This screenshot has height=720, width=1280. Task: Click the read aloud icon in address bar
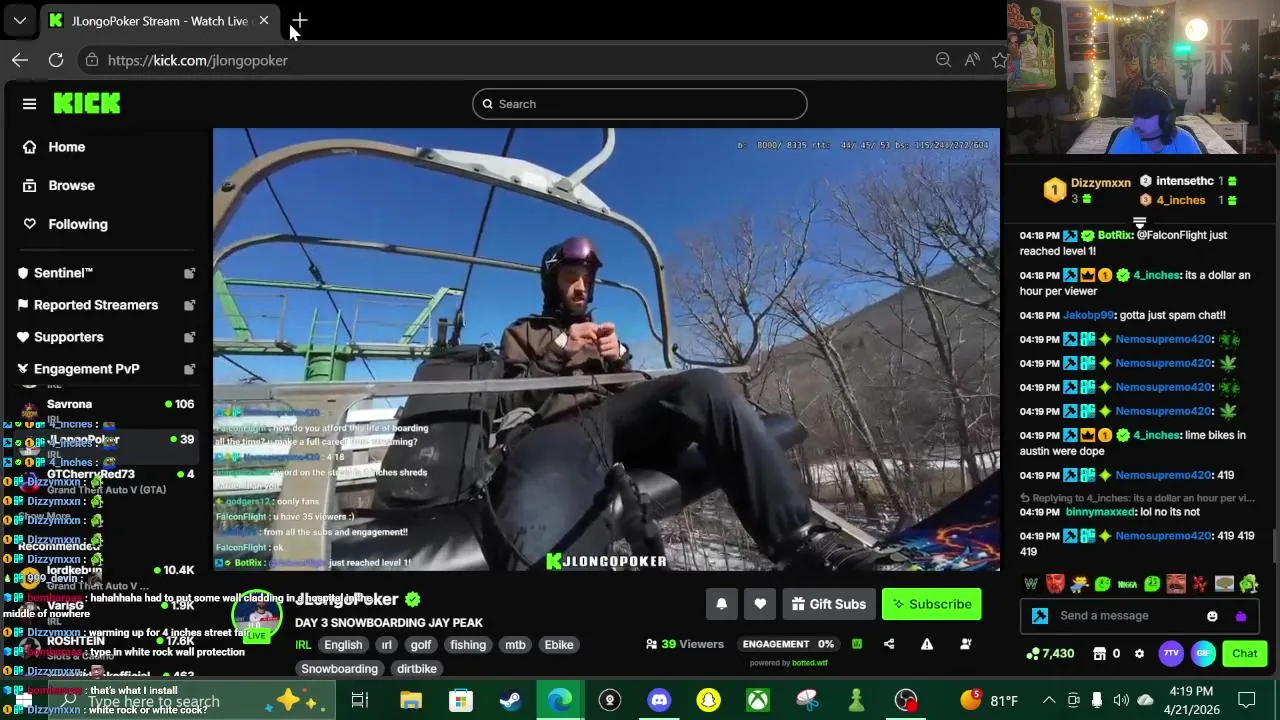(x=972, y=60)
